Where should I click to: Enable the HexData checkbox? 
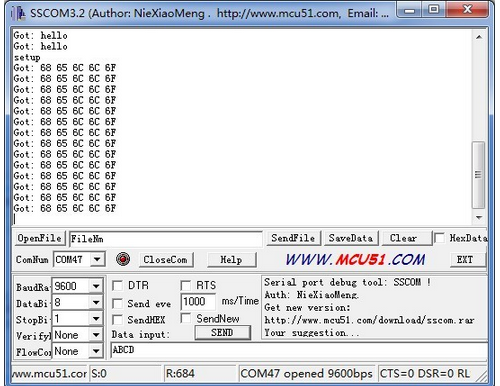point(440,238)
